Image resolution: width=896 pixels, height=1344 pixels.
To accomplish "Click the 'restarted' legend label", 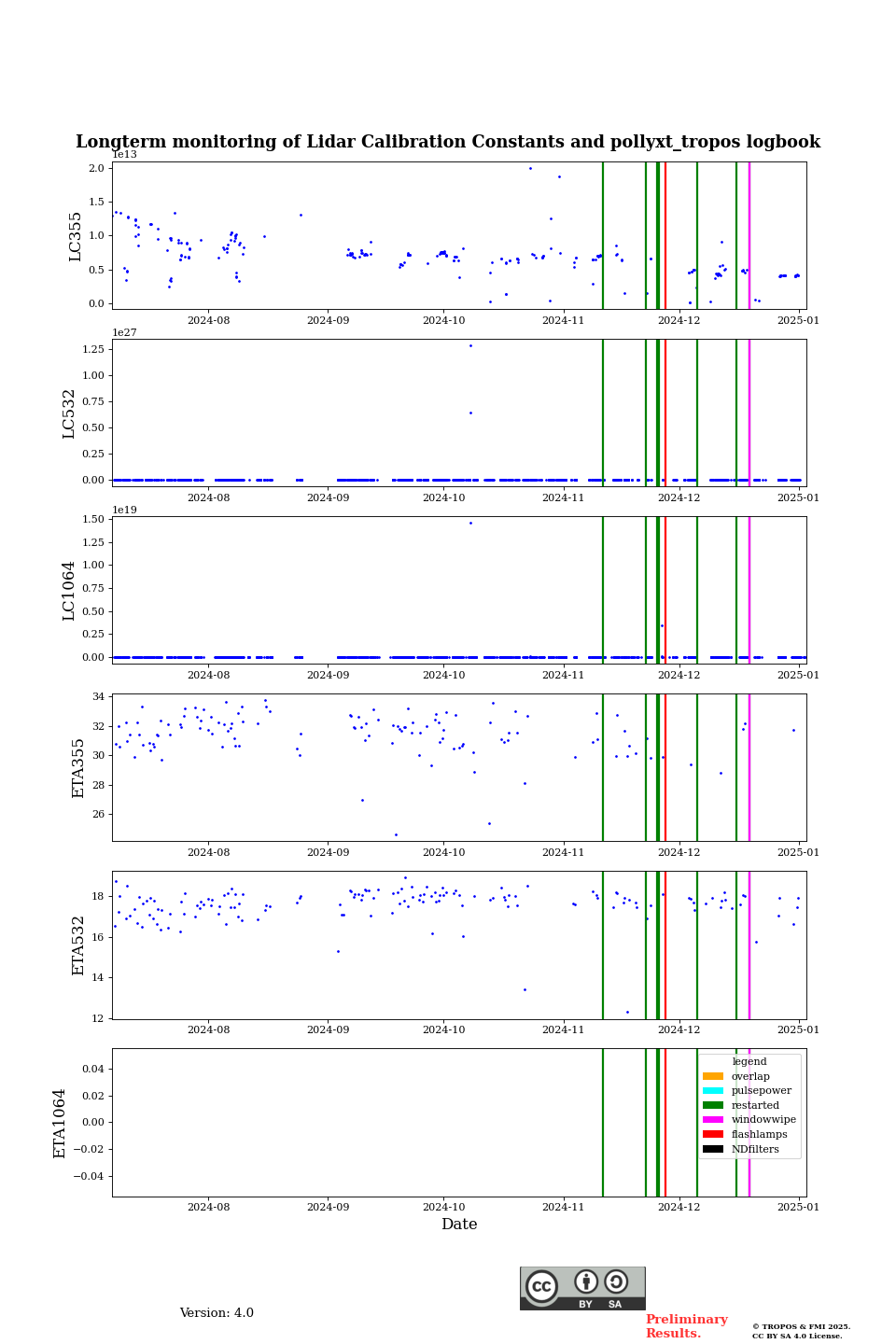I will [755, 1105].
